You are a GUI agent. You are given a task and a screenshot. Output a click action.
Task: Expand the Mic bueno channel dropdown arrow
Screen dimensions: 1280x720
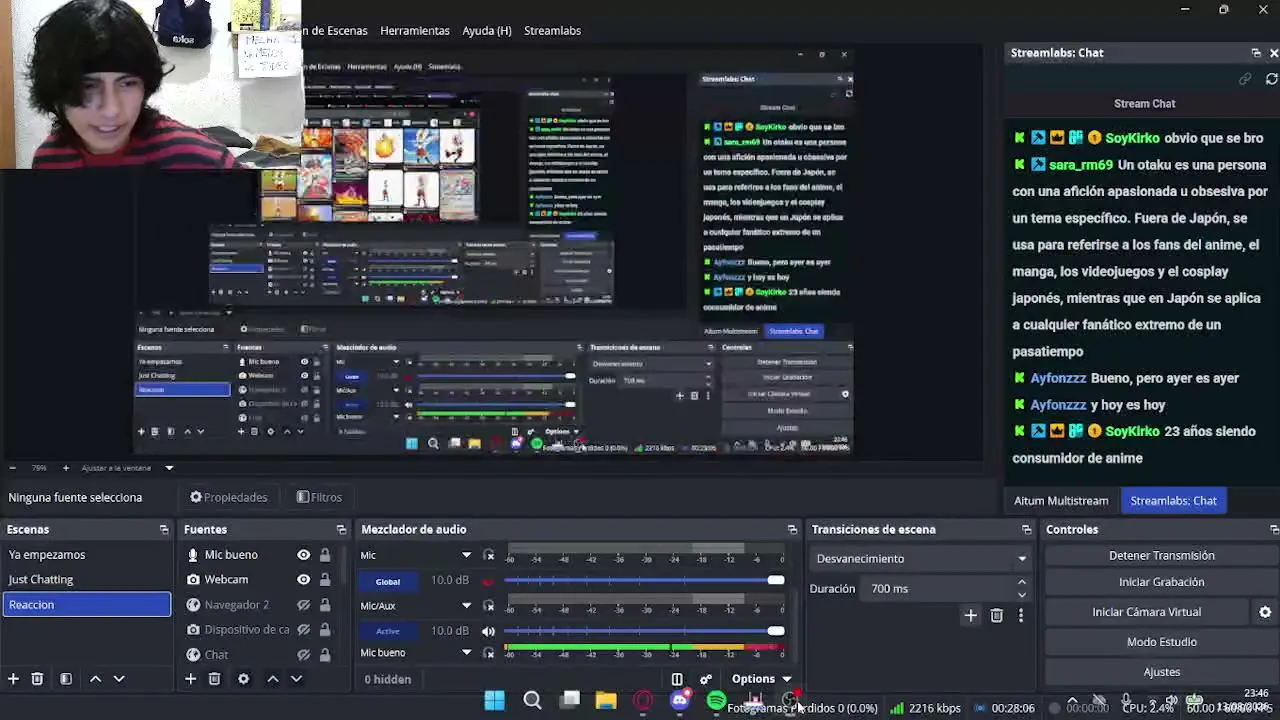click(466, 653)
